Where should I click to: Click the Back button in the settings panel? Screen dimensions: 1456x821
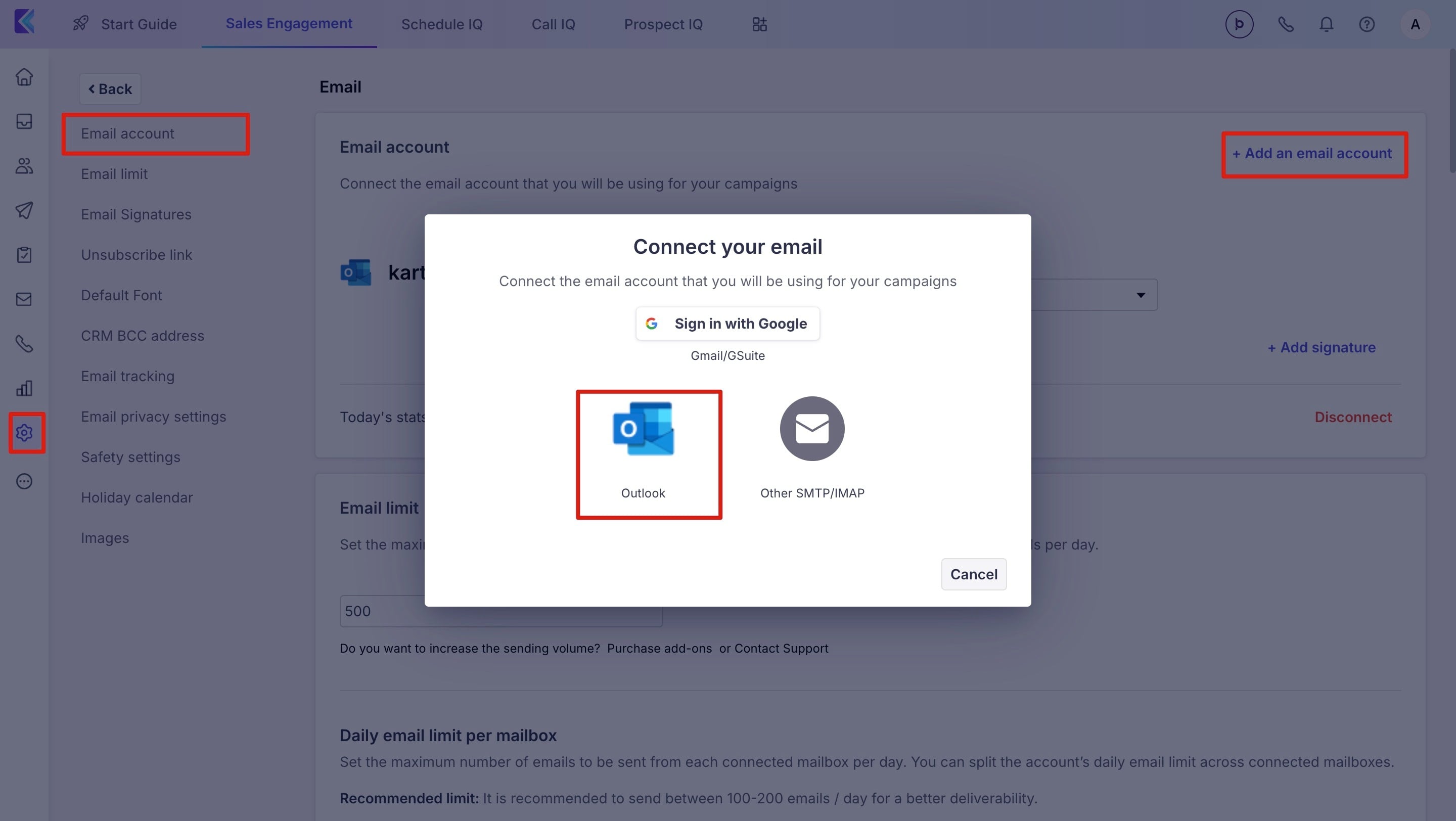coord(110,88)
